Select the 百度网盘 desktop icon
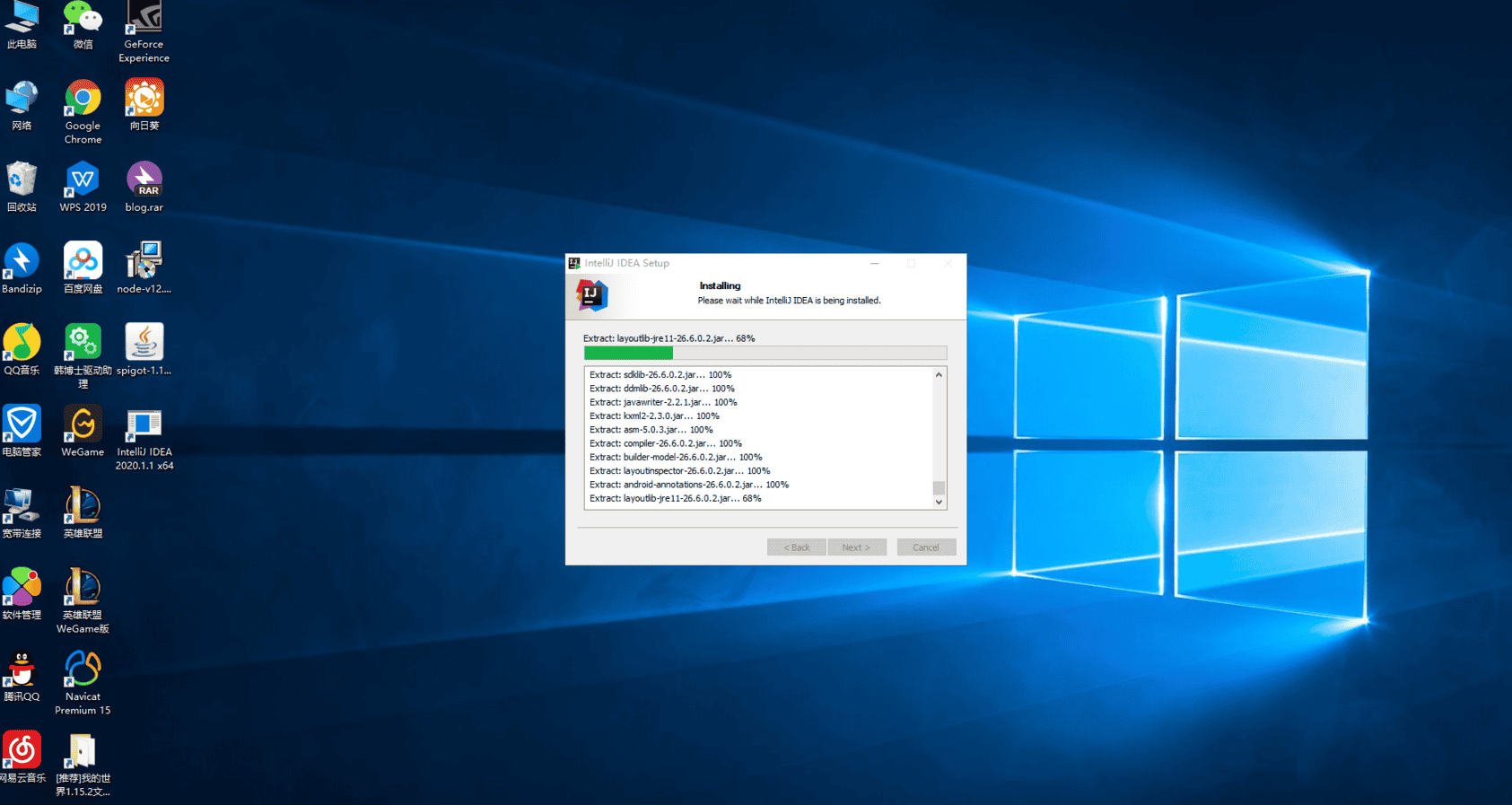Image resolution: width=1512 pixels, height=805 pixels. click(x=83, y=262)
